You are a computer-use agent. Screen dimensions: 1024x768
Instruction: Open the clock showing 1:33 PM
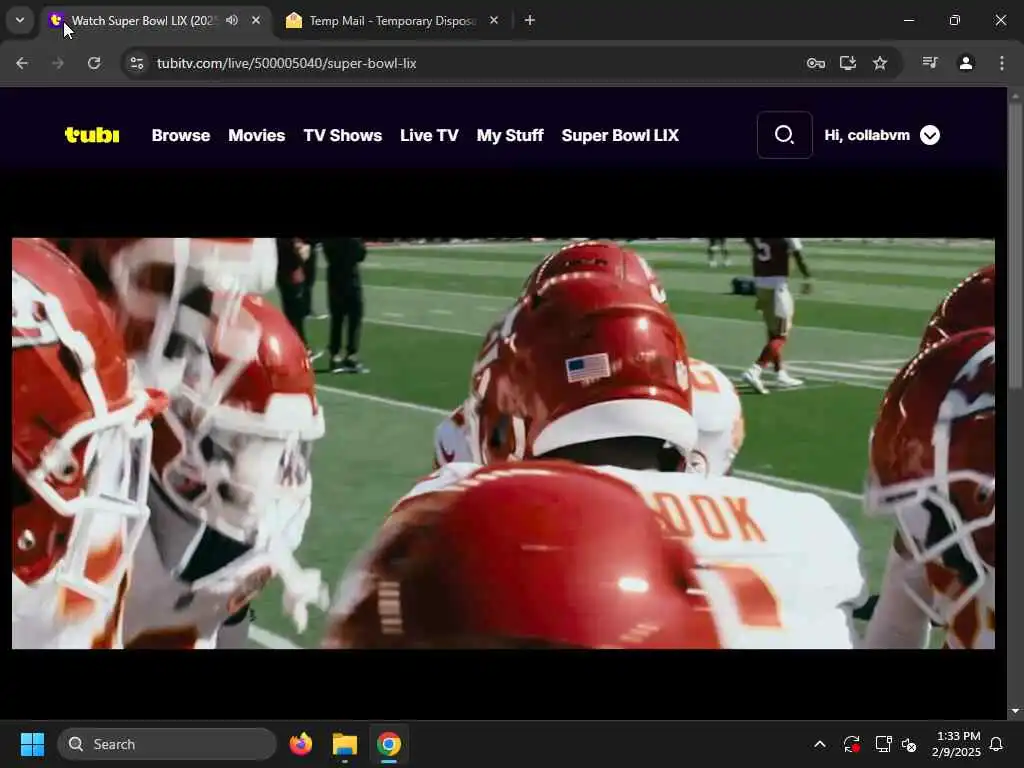pyautogui.click(x=957, y=744)
